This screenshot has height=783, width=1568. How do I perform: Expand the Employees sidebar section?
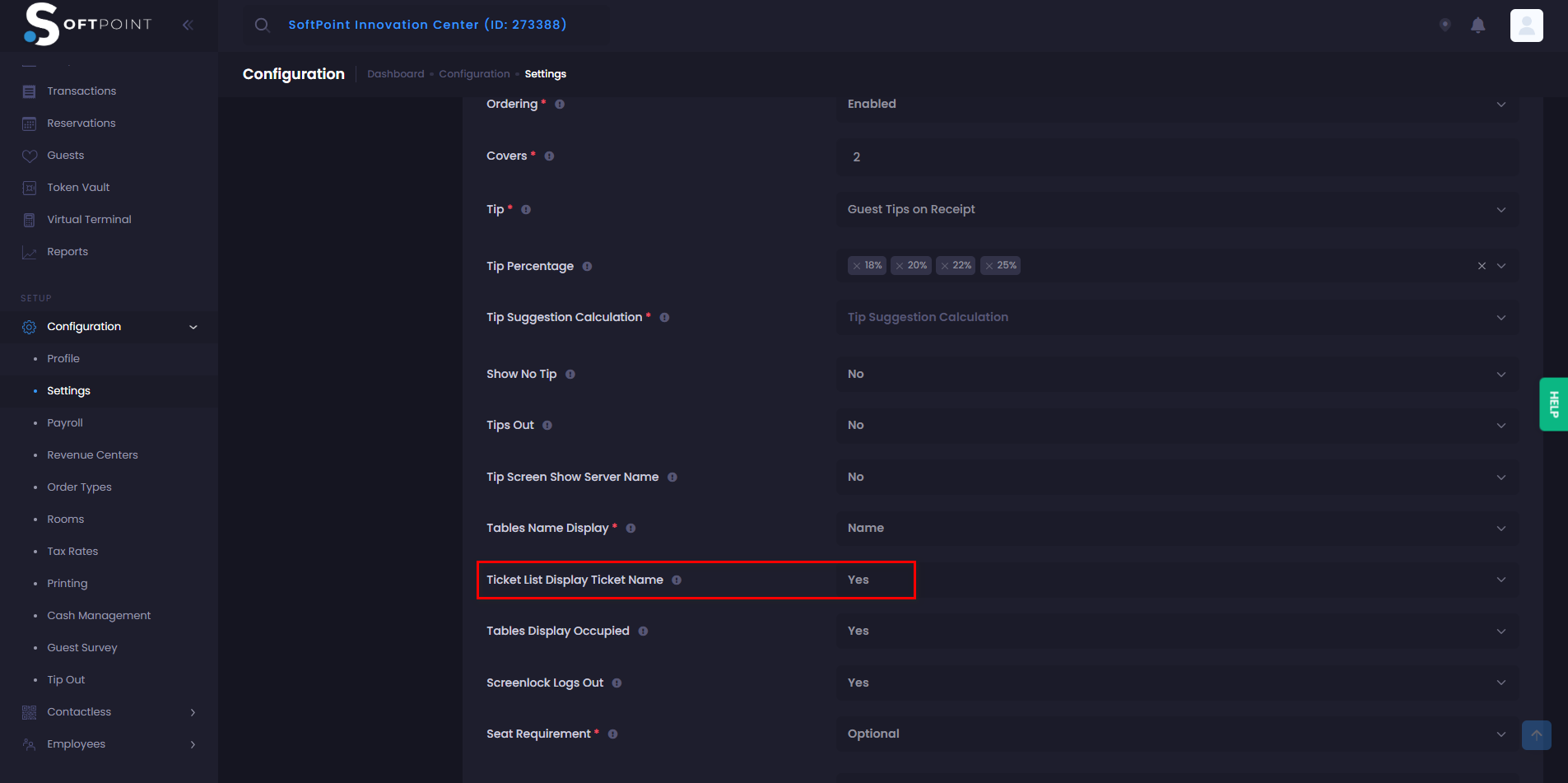click(77, 743)
